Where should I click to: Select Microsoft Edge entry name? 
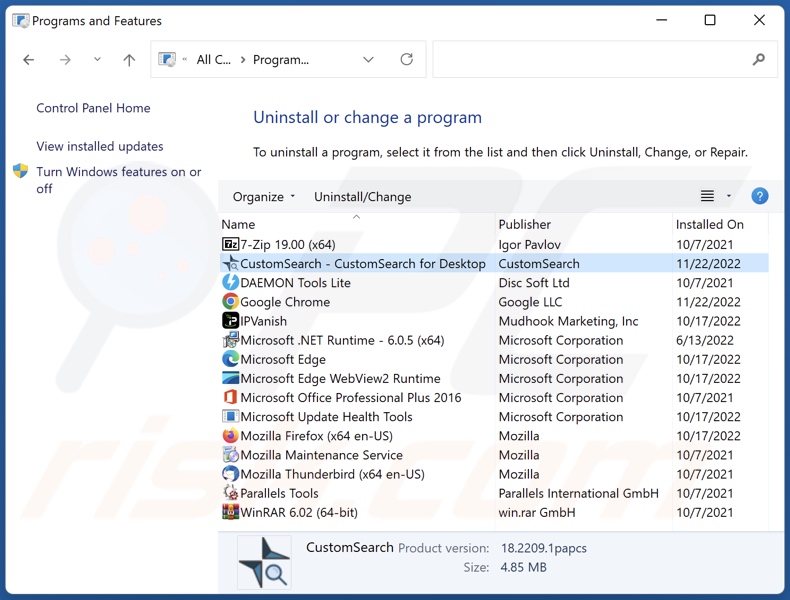click(283, 359)
